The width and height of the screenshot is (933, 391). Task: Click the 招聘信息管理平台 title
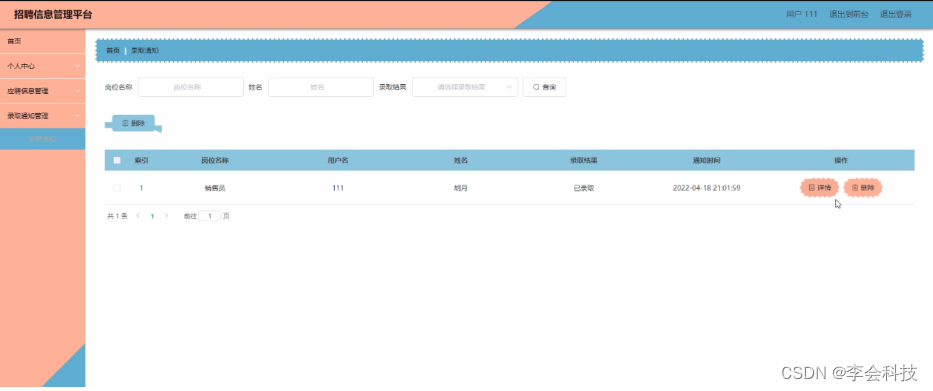[54, 14]
